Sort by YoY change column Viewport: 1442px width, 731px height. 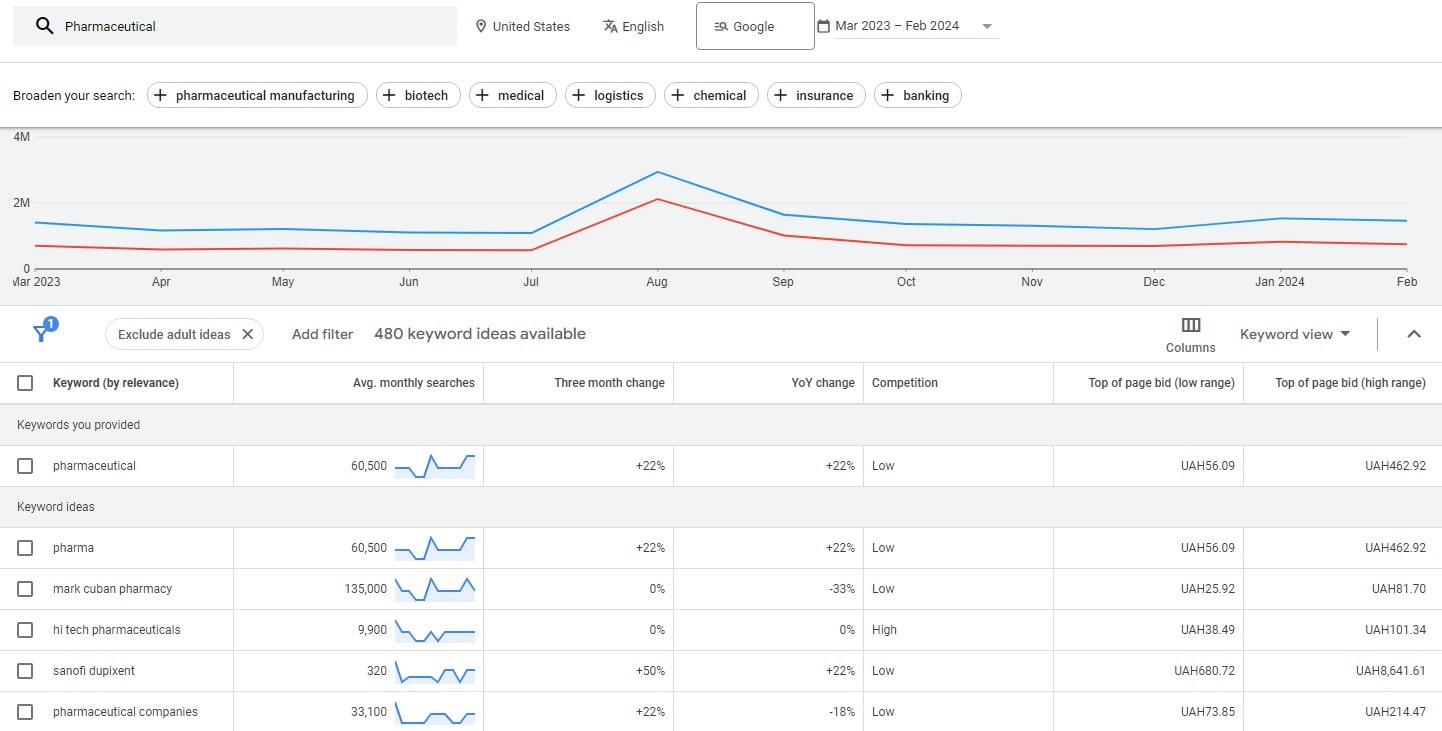(x=823, y=383)
